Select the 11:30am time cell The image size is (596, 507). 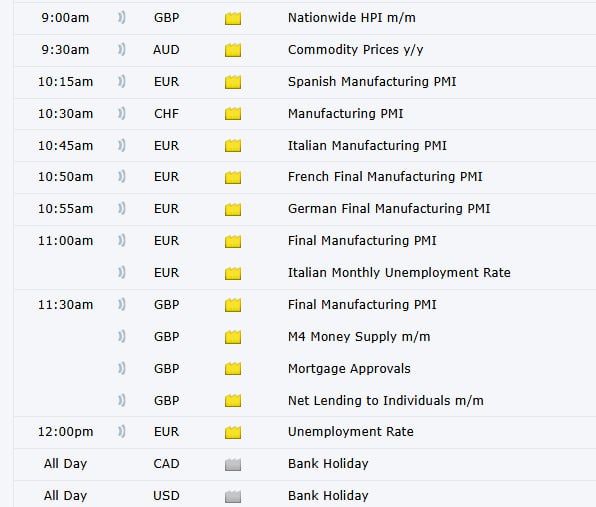coord(65,304)
